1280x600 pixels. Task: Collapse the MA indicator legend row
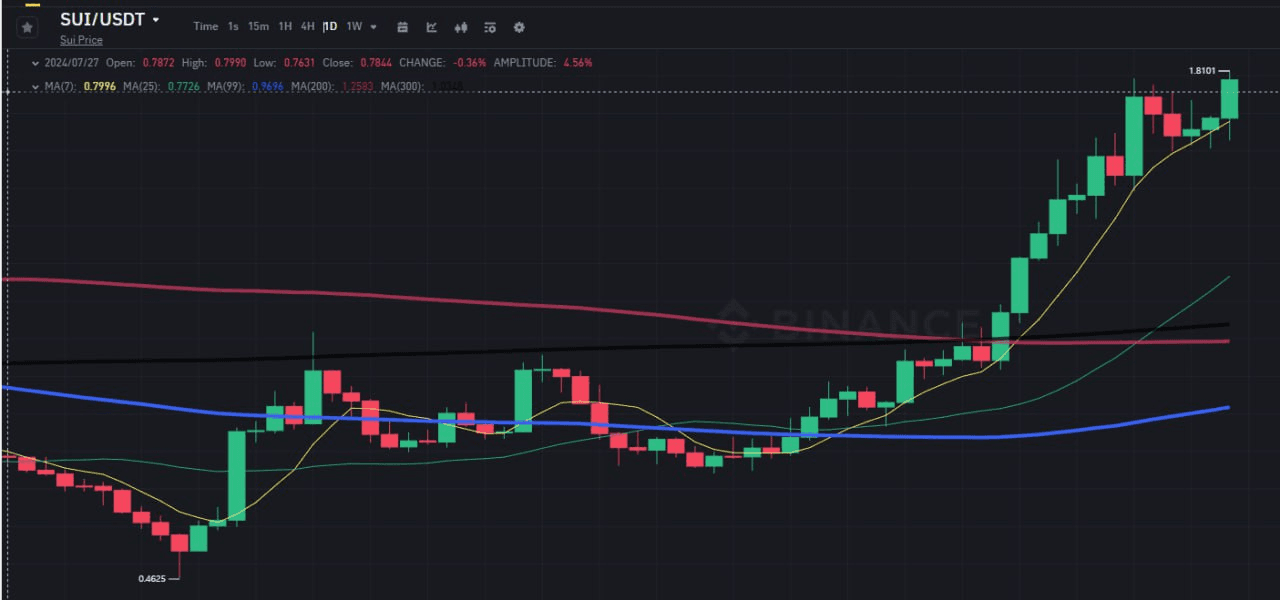pyautogui.click(x=36, y=87)
